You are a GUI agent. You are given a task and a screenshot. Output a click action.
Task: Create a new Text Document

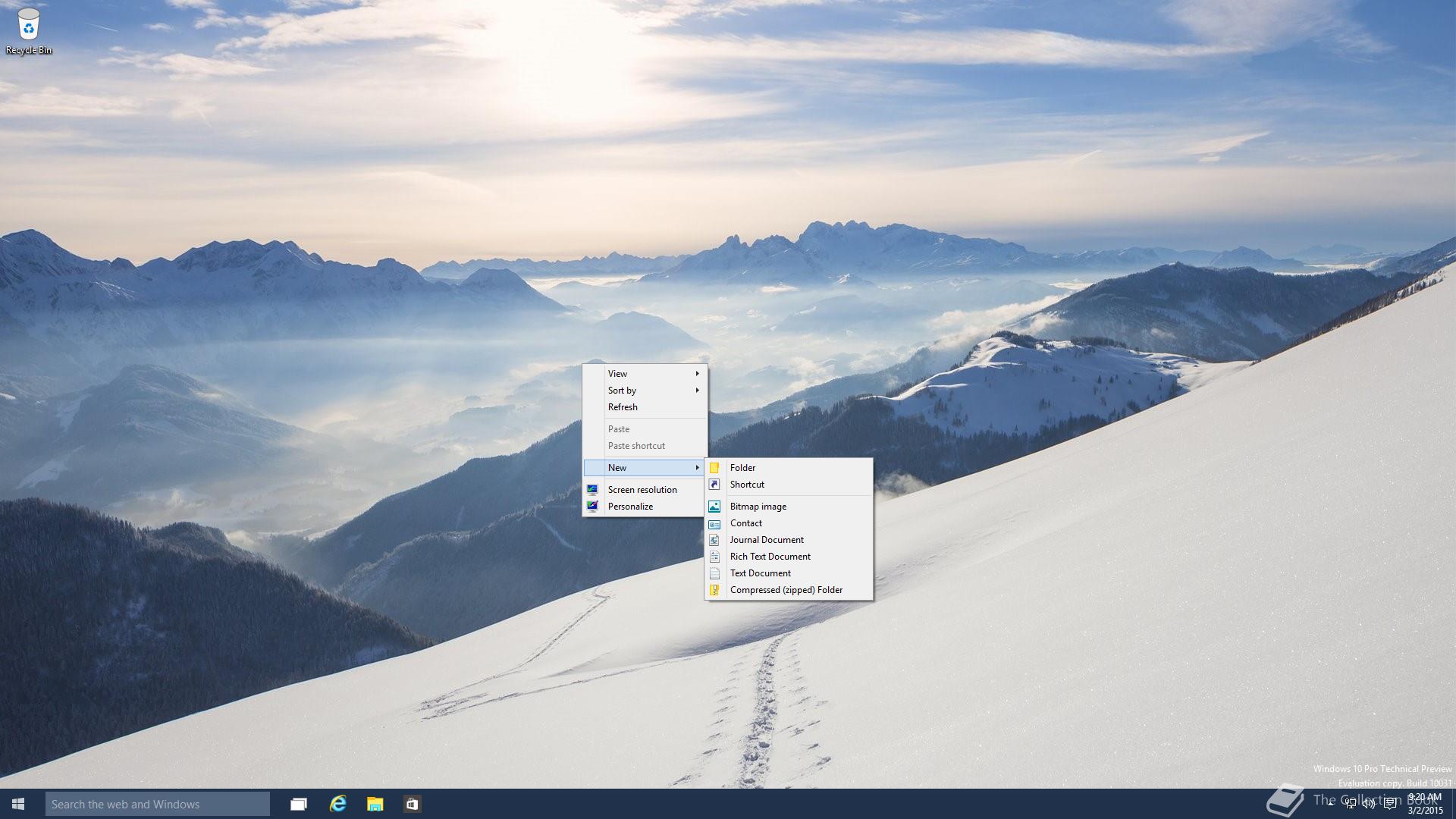[760, 573]
